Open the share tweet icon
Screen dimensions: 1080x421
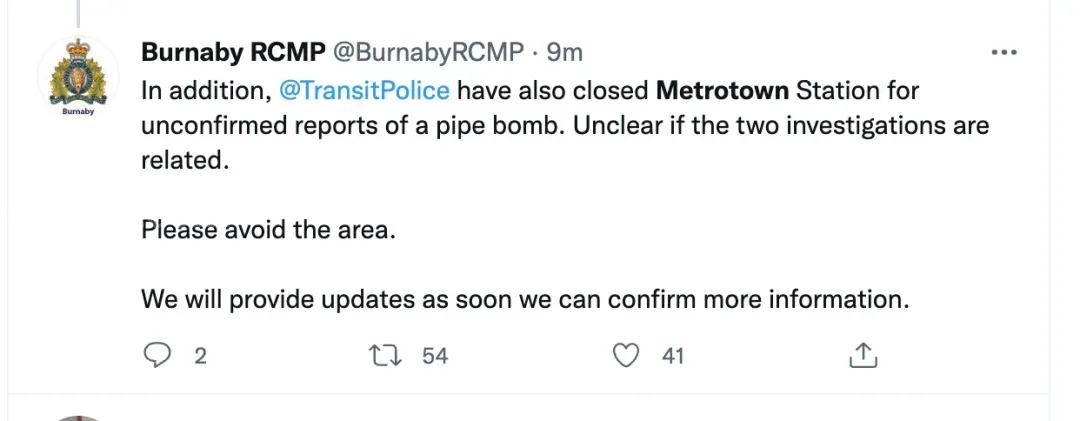863,354
